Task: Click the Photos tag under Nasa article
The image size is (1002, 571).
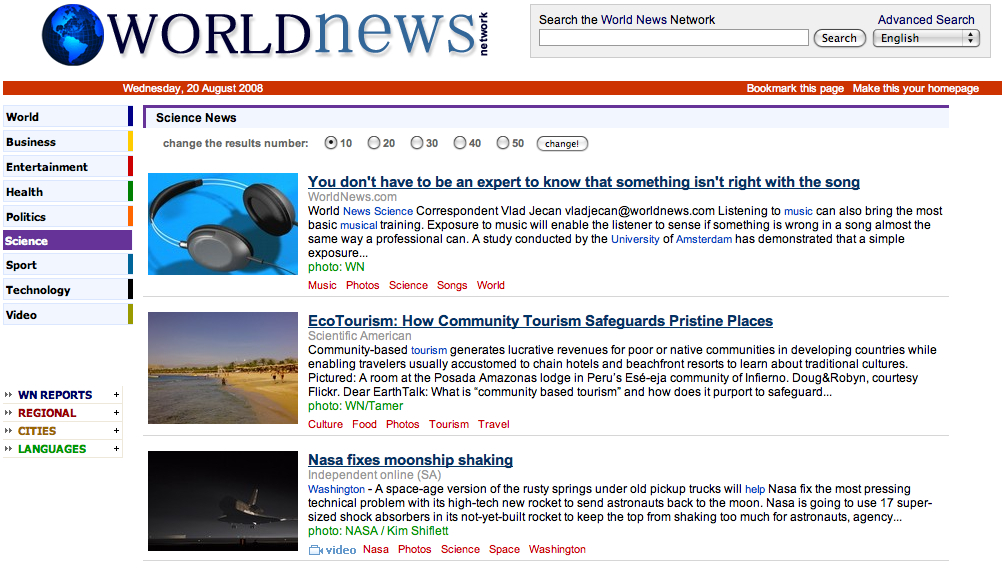Action: click(x=415, y=549)
